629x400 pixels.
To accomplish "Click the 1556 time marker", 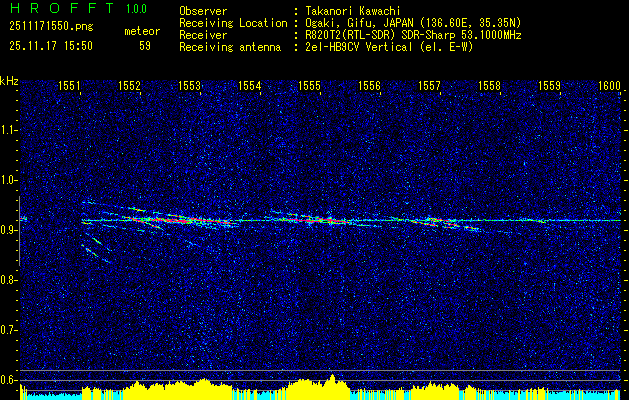I will (x=369, y=85).
